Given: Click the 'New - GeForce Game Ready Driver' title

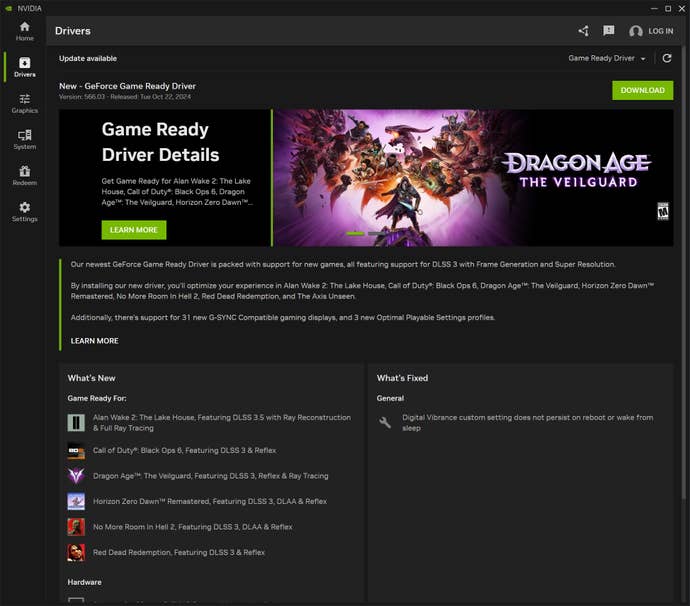Looking at the screenshot, I should click(x=128, y=86).
